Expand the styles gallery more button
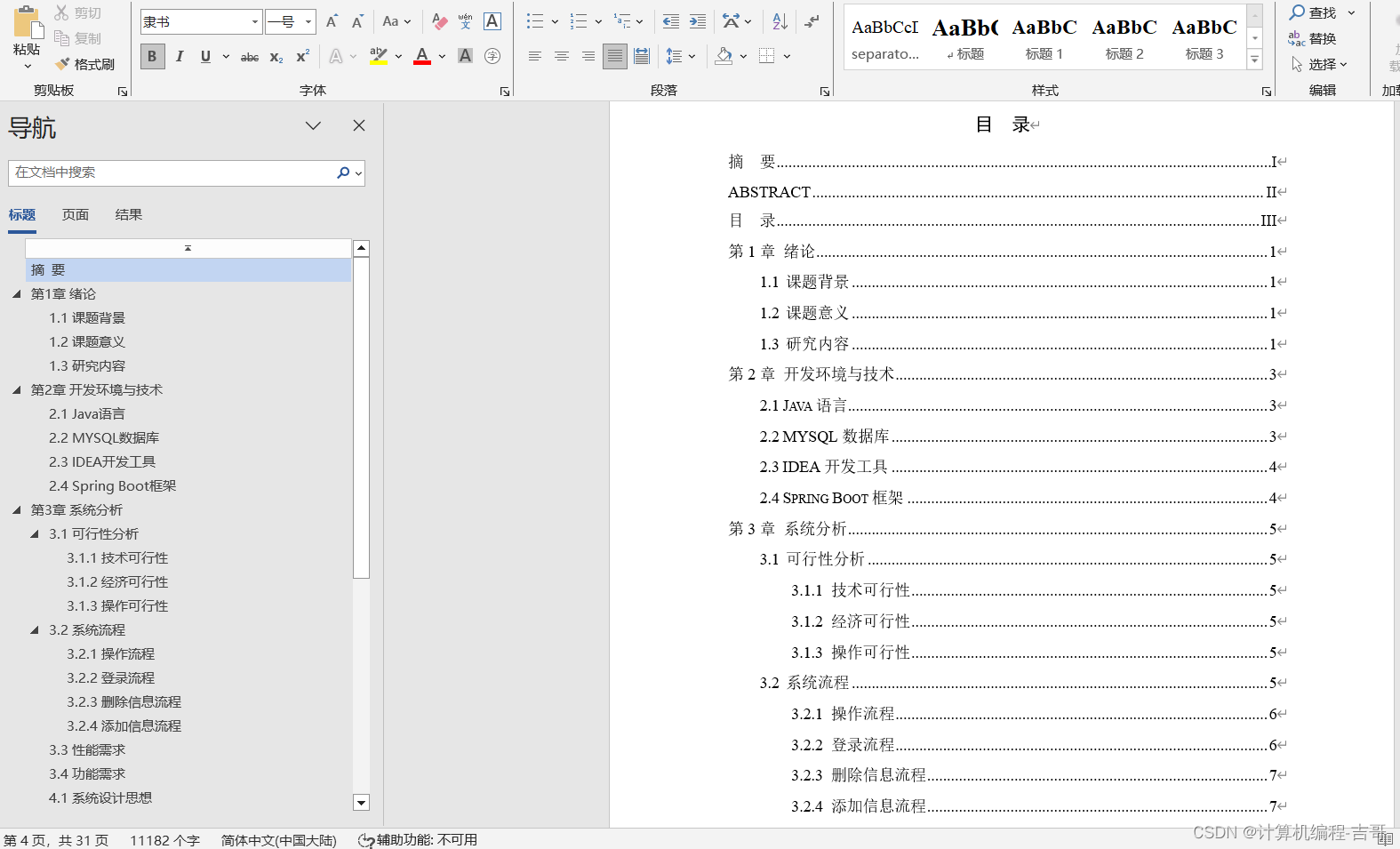 tap(1255, 60)
